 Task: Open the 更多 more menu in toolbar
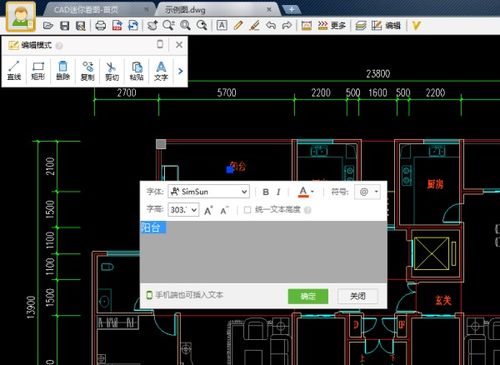tap(332, 26)
